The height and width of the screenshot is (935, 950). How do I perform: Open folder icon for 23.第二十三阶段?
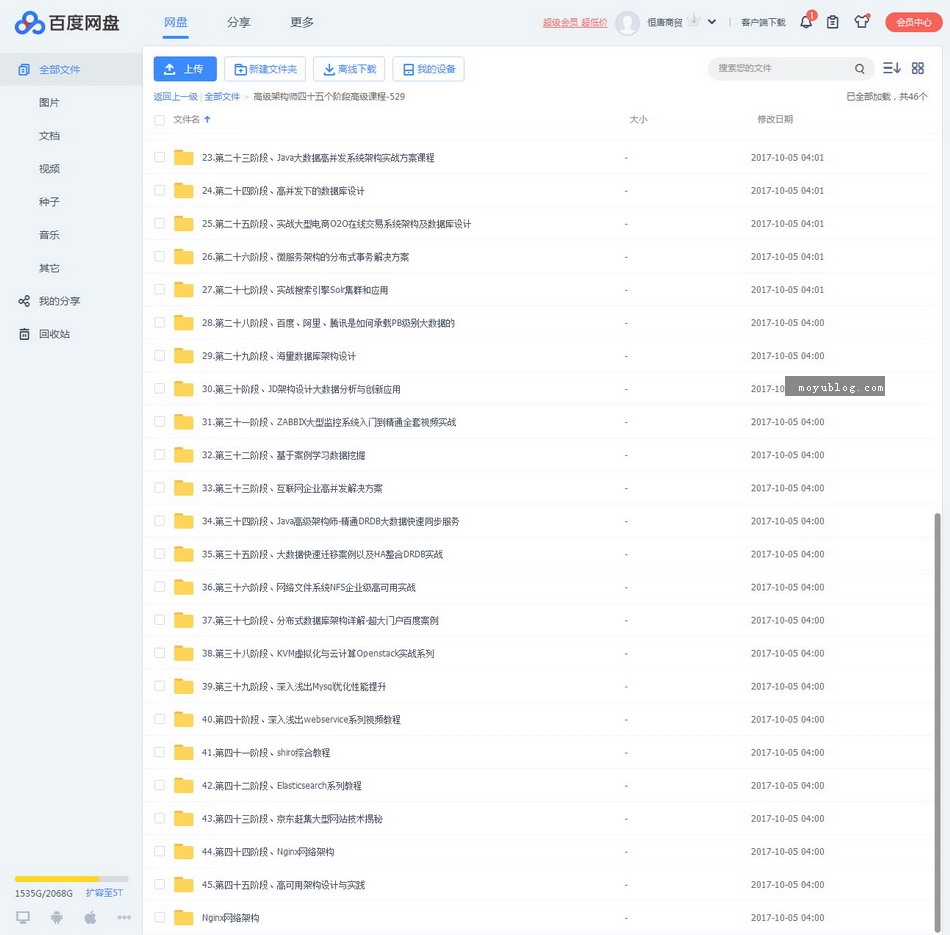(x=184, y=158)
